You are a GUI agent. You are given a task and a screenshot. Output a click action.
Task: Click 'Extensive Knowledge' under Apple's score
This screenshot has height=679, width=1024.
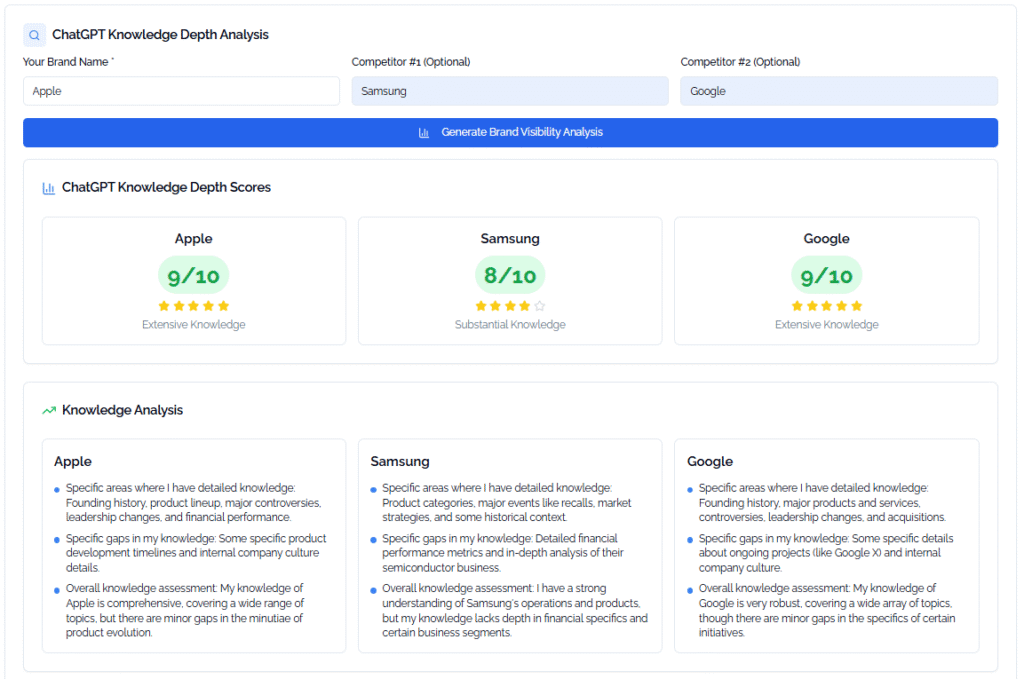(x=194, y=325)
